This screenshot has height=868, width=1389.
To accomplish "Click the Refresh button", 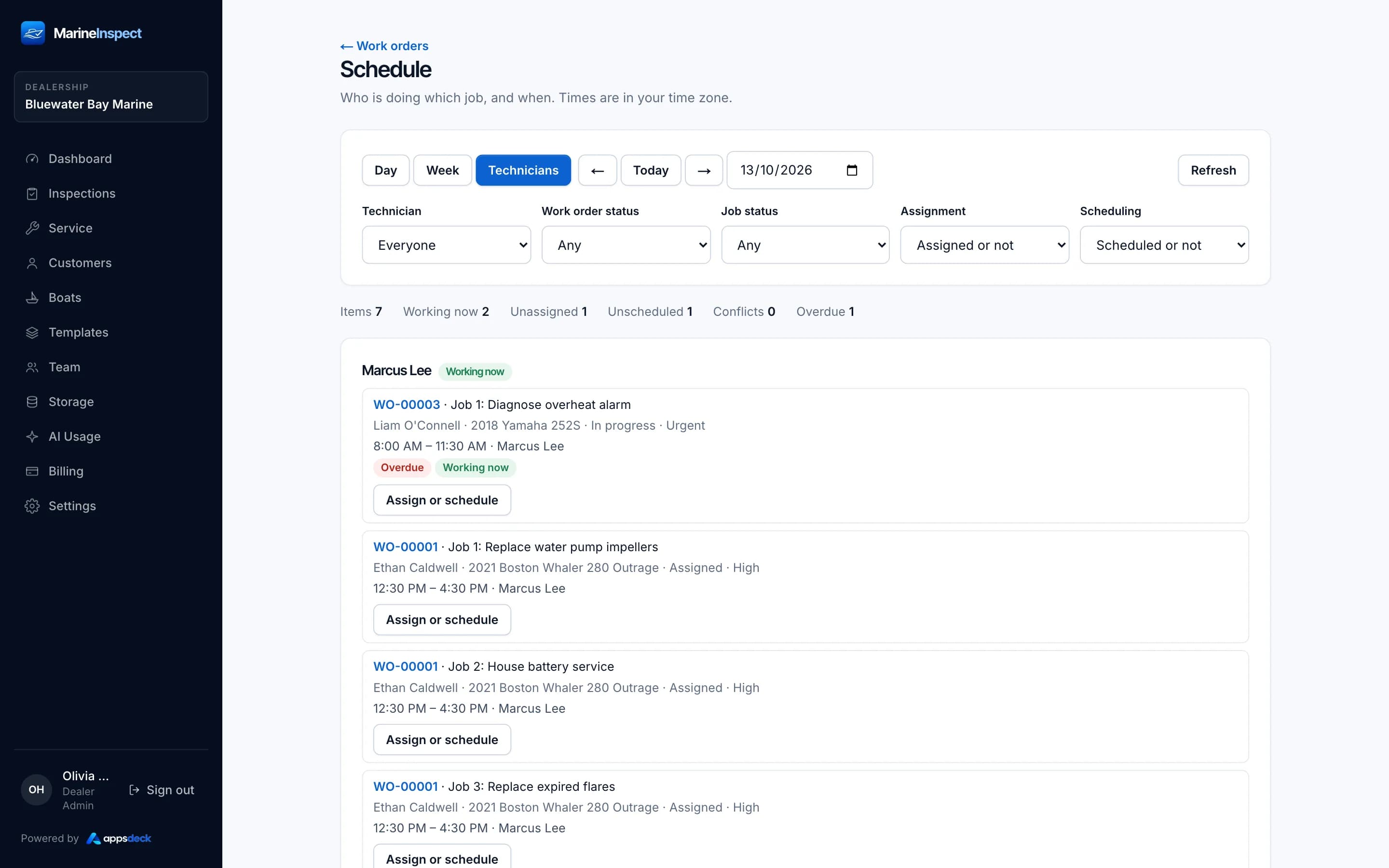I will click(1213, 170).
